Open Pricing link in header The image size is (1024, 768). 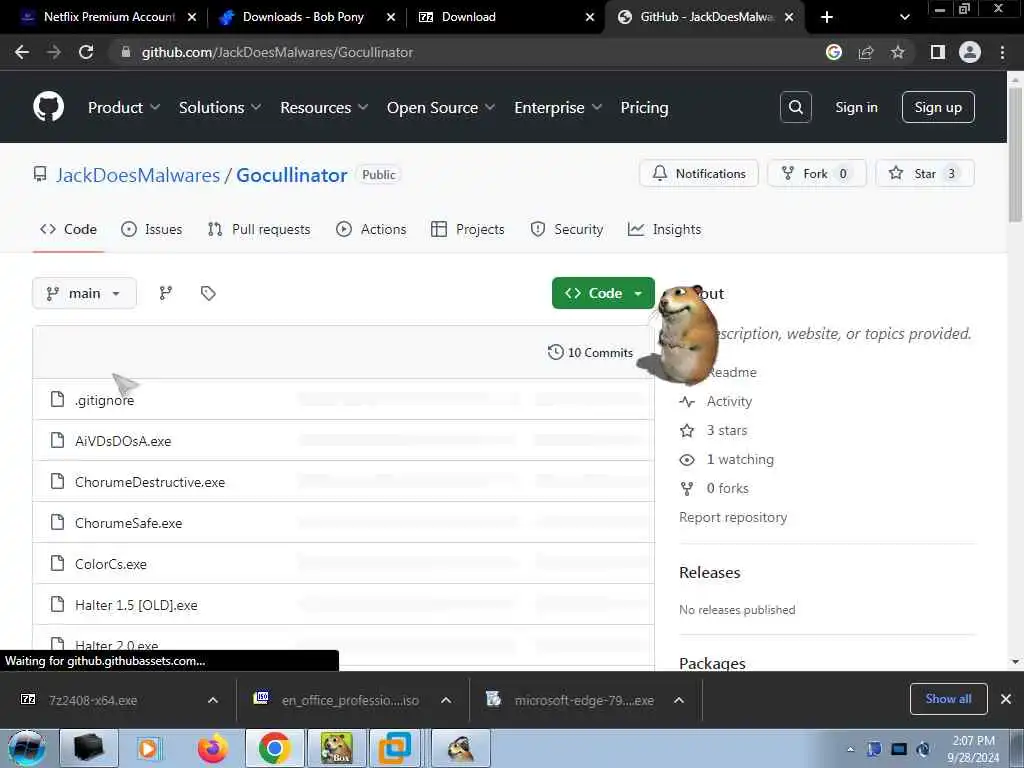pos(644,108)
